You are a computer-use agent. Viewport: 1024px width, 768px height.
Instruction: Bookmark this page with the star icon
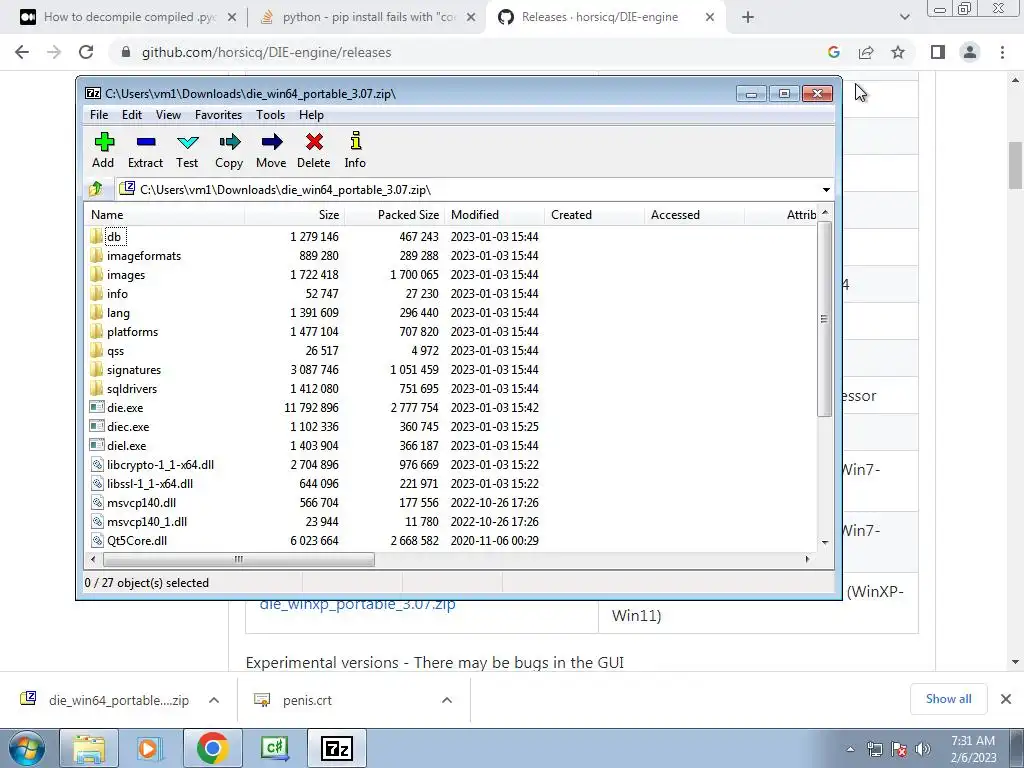tap(898, 52)
